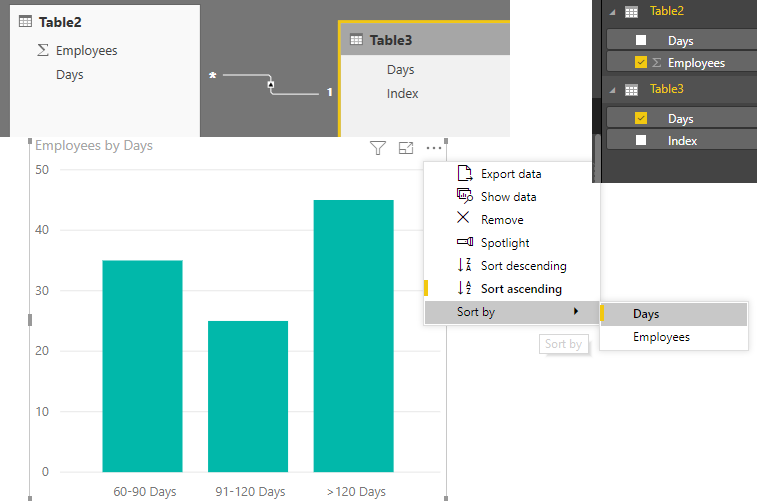Viewport: 757px width, 501px height.
Task: Select the 60-90 Days bar
Action: click(142, 366)
